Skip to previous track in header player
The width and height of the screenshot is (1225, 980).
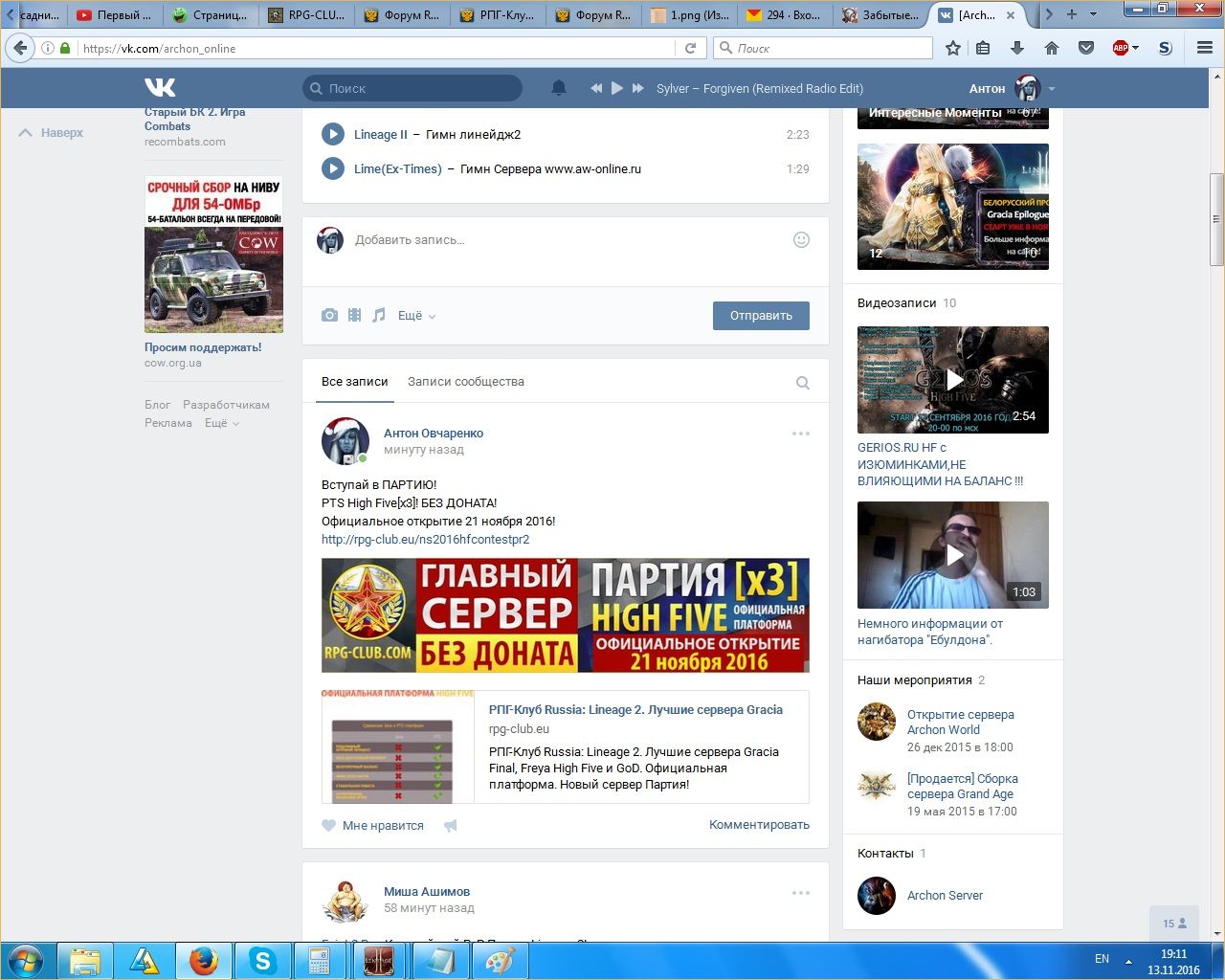tap(596, 88)
